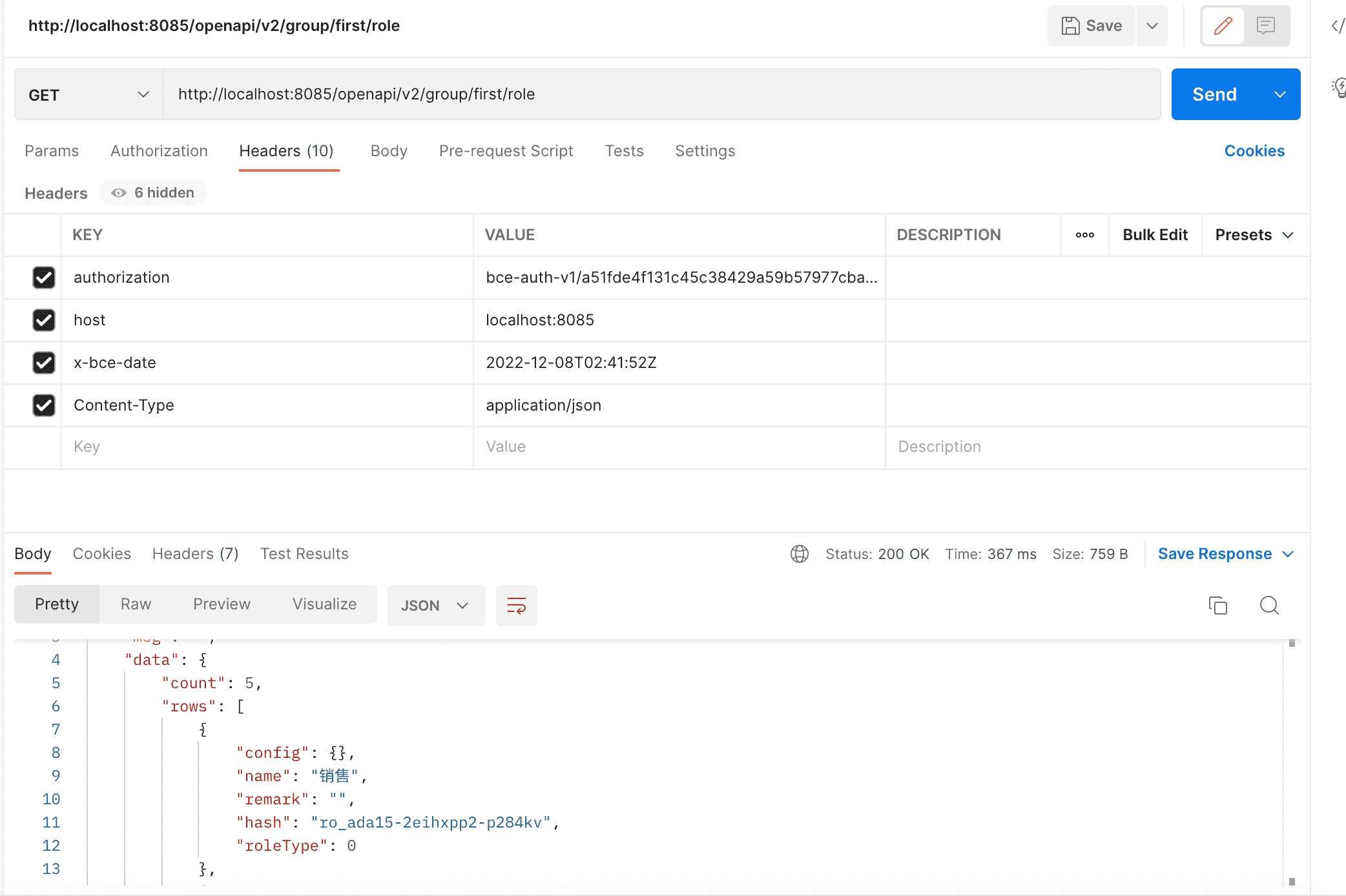This screenshot has width=1346, height=896.
Task: Click the Bulk Edit button
Action: pos(1155,233)
